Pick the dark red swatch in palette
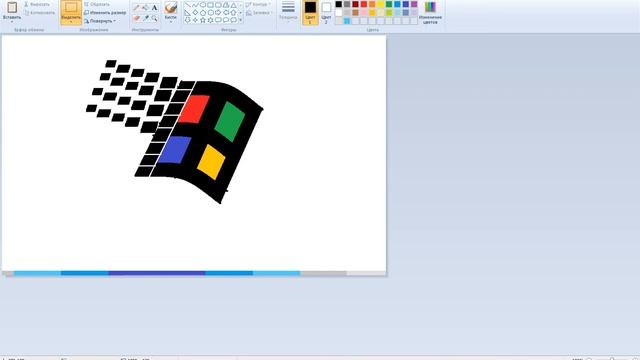This screenshot has width=640, height=360. (x=355, y=4)
